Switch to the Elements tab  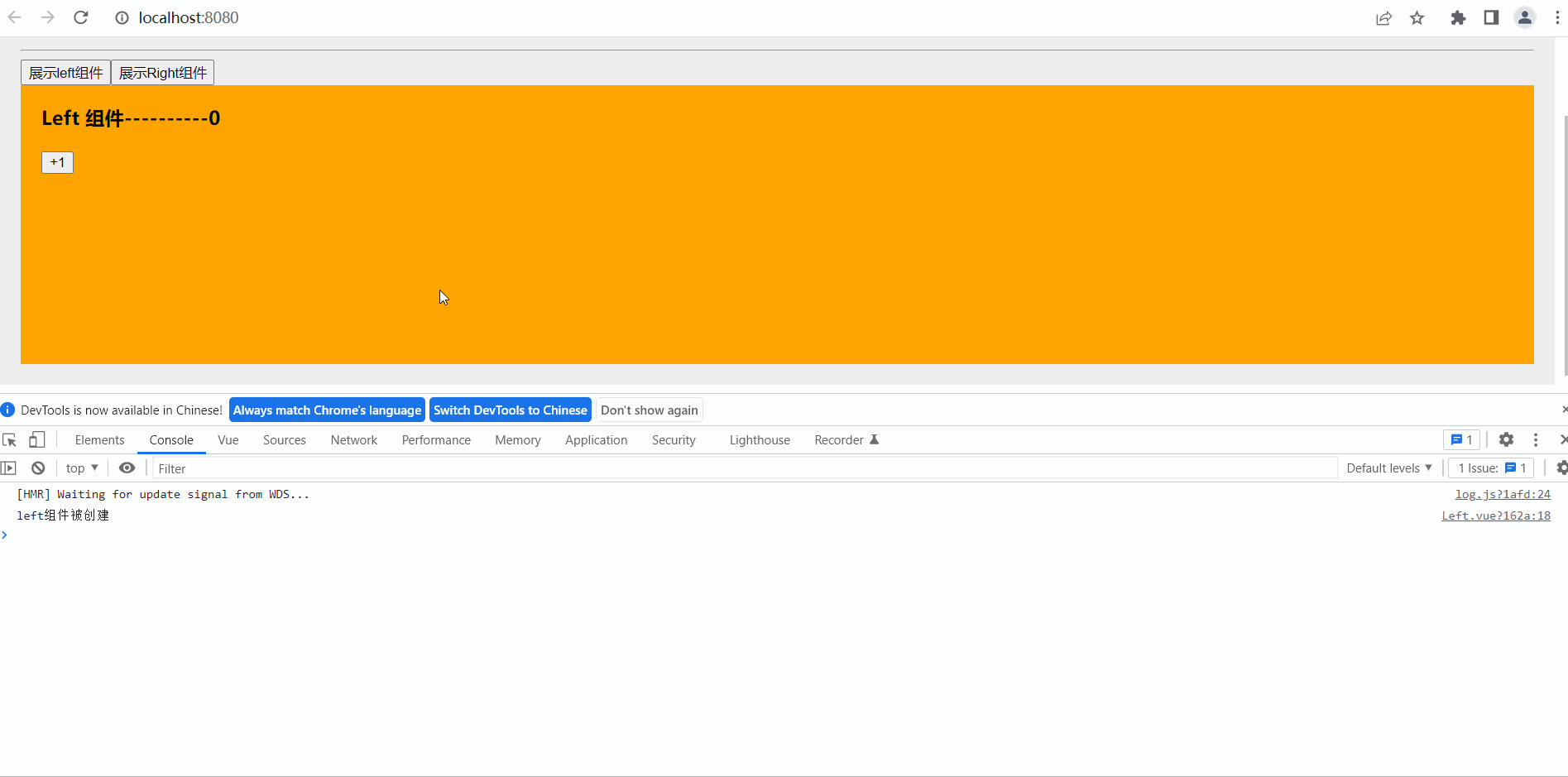[x=99, y=440]
